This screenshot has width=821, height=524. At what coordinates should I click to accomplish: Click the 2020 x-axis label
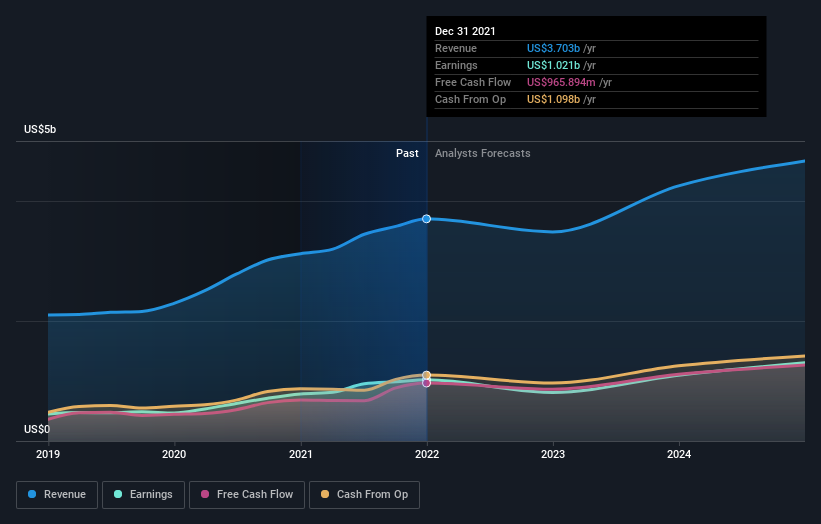point(174,454)
